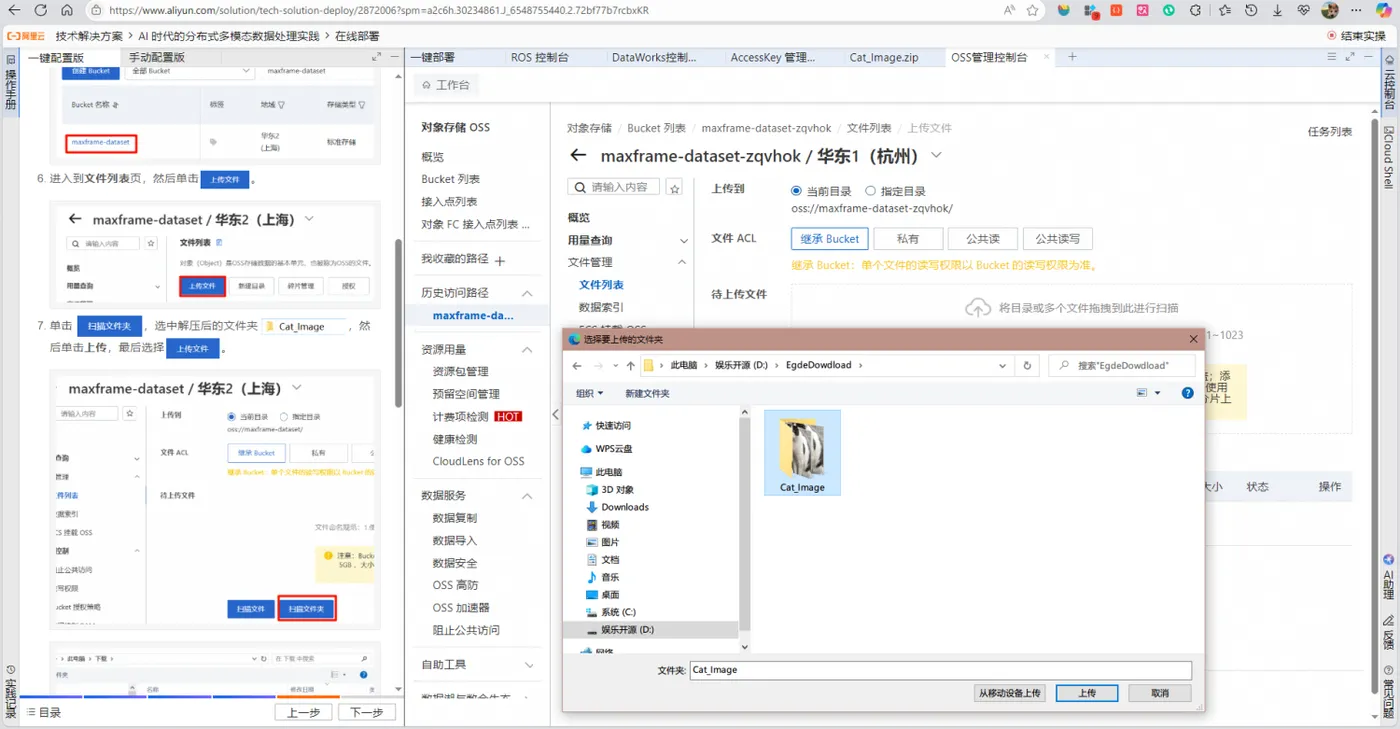Open the browser home page icon

pyautogui.click(x=67, y=10)
